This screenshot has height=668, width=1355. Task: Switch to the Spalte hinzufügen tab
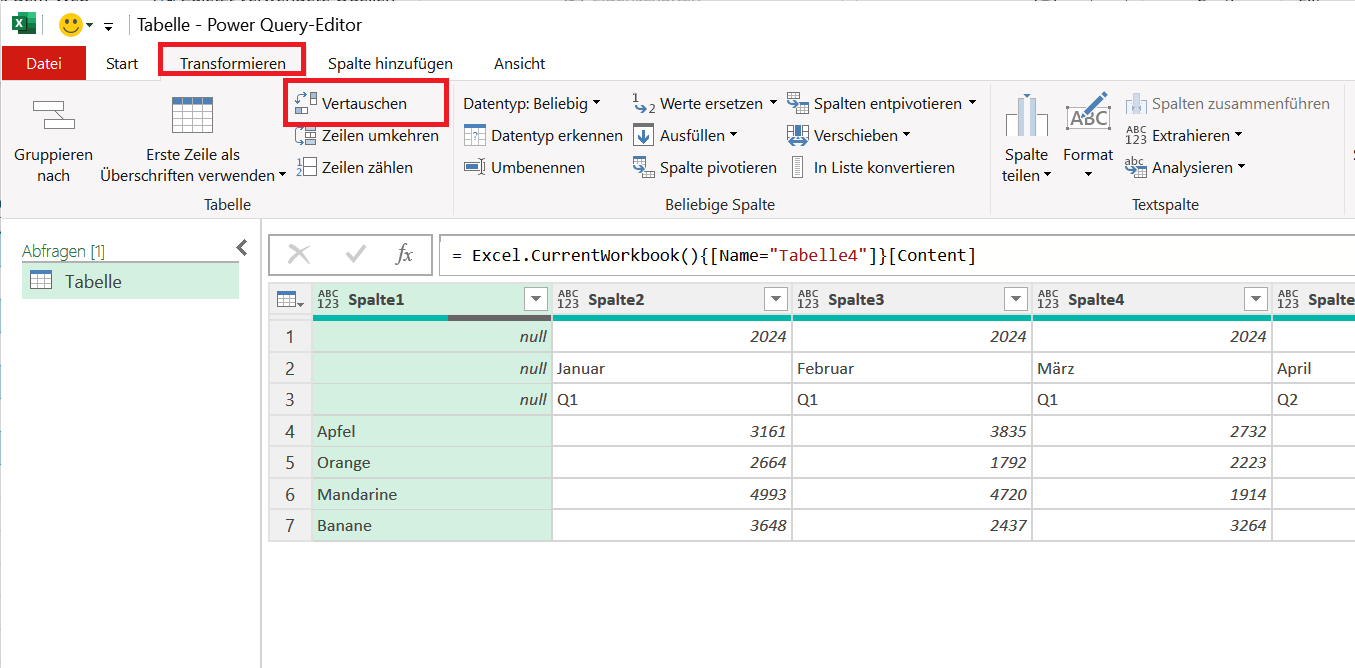pos(390,63)
